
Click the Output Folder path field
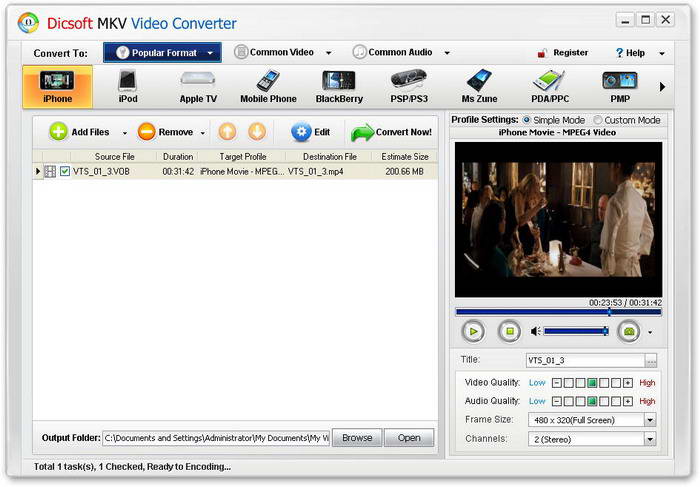tap(216, 438)
